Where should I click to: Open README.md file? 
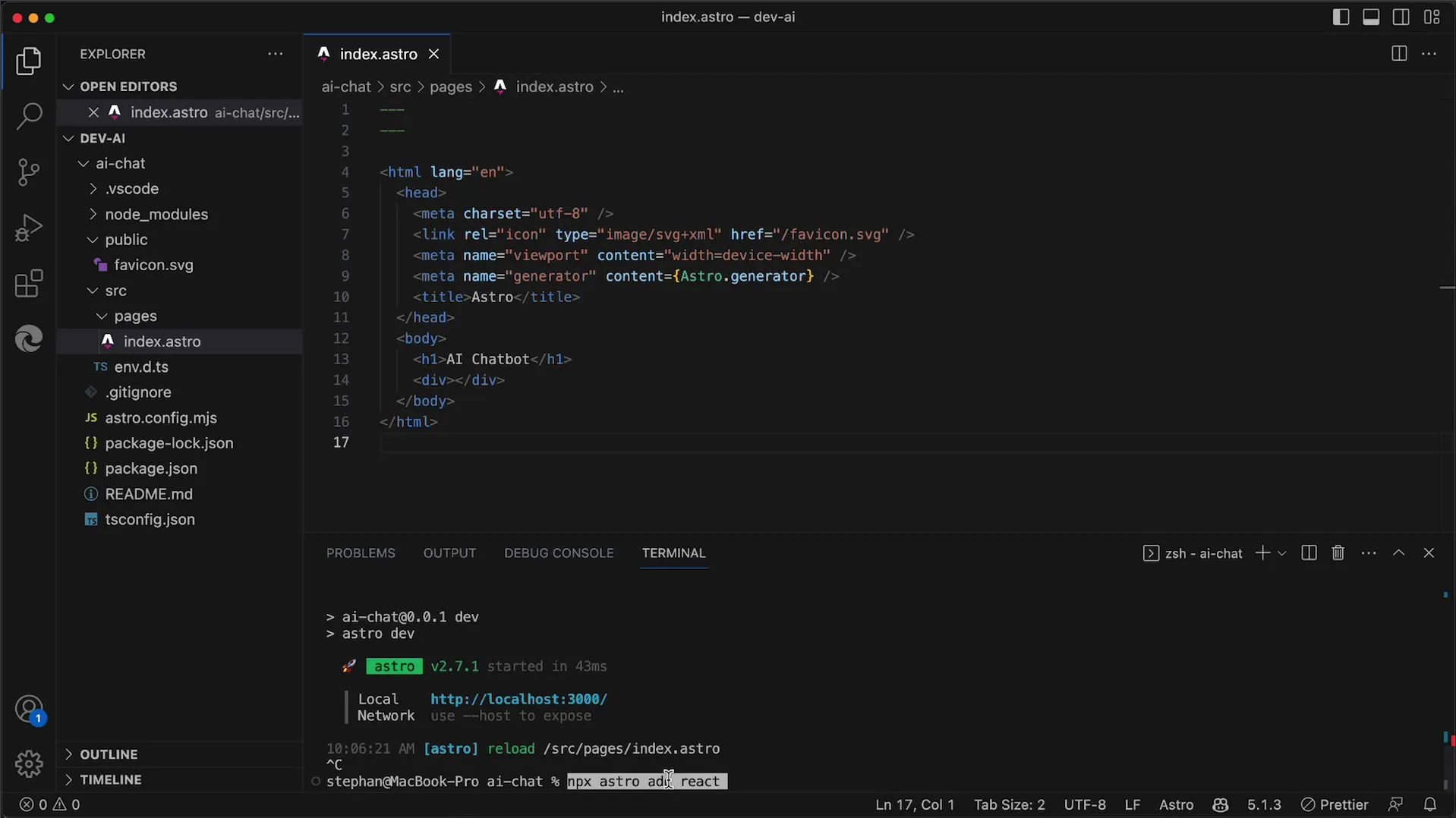179,494
